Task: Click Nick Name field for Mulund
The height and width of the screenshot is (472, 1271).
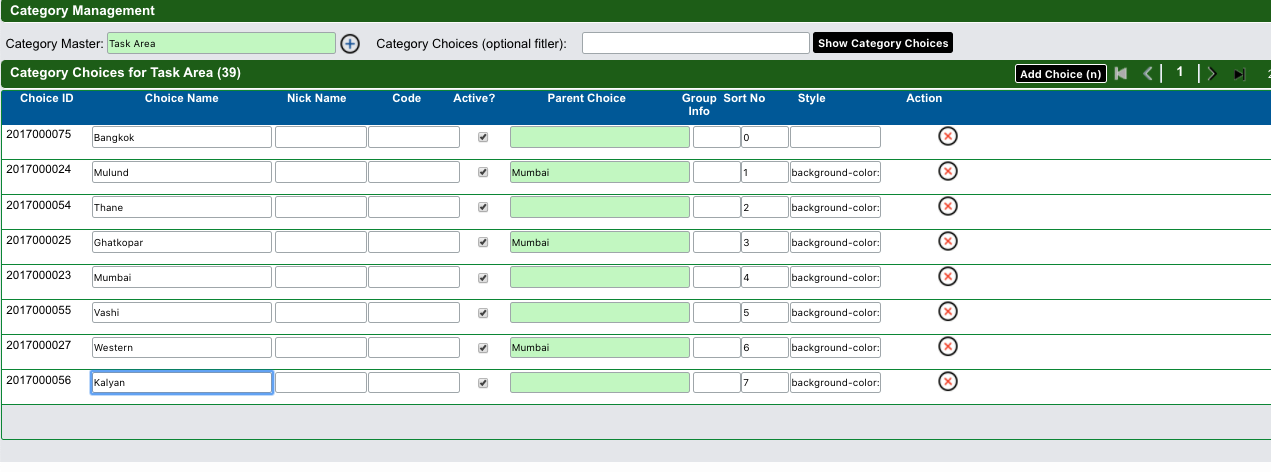Action: (x=321, y=172)
